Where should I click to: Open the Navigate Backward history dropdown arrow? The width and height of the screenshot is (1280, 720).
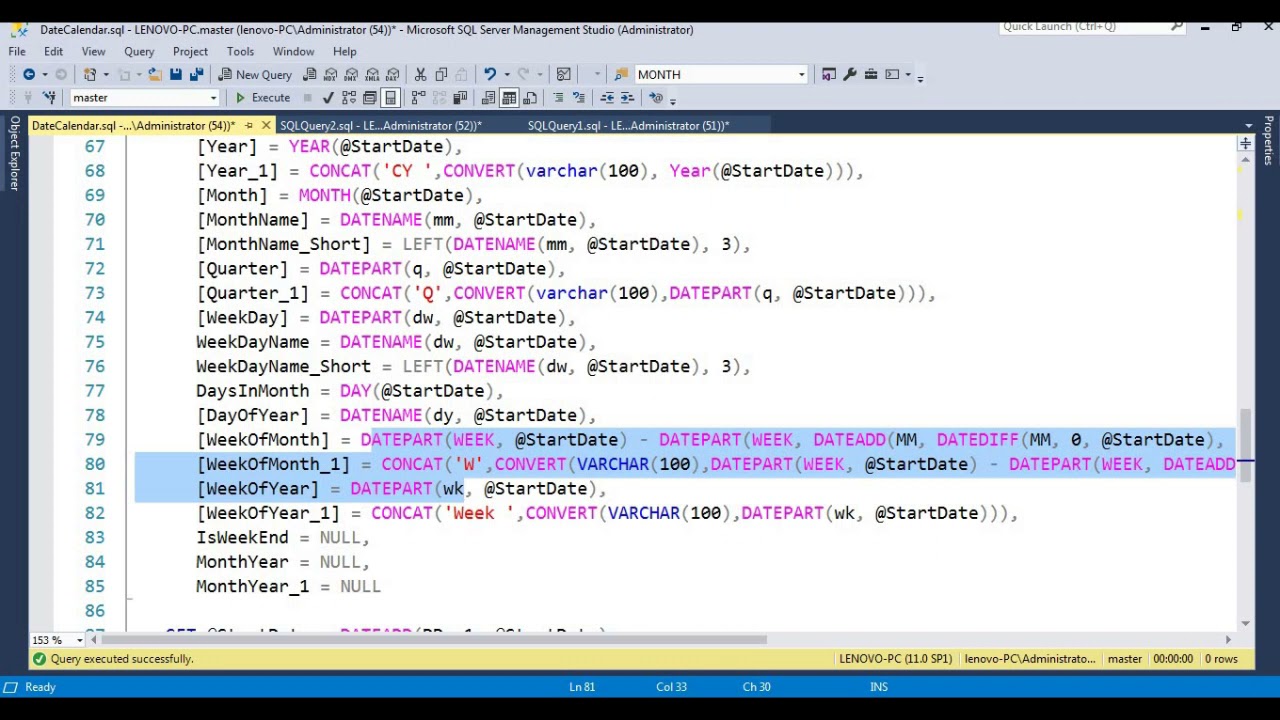click(44, 74)
